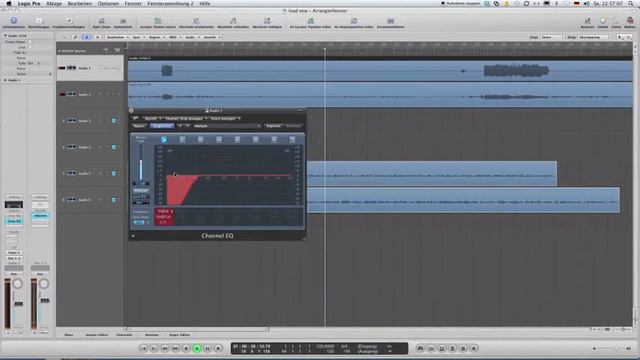640x360 pixels.
Task: Open the Bearbeiten local arrange menu
Action: pos(117,37)
